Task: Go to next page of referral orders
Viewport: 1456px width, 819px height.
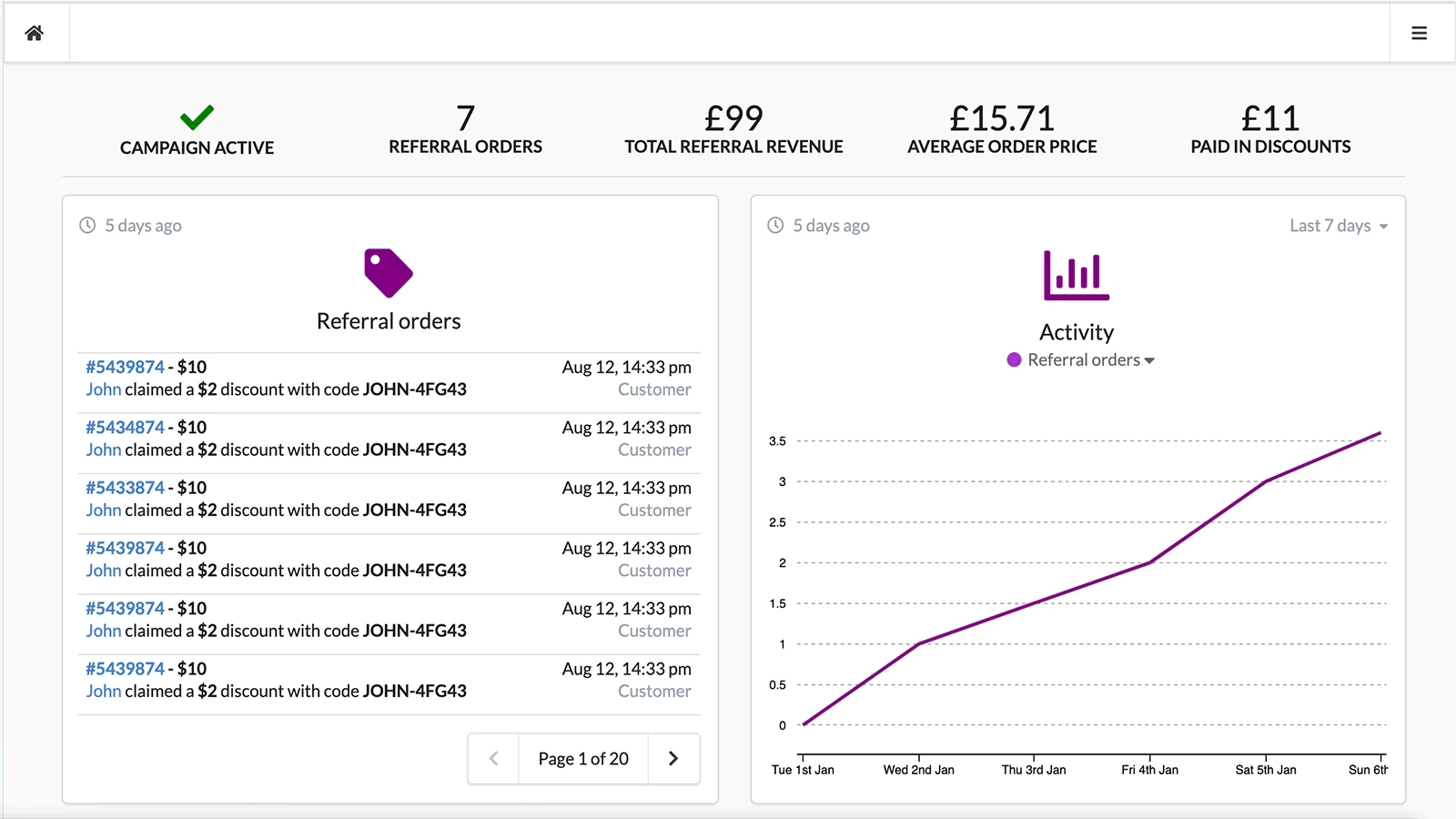Action: pyautogui.click(x=673, y=759)
